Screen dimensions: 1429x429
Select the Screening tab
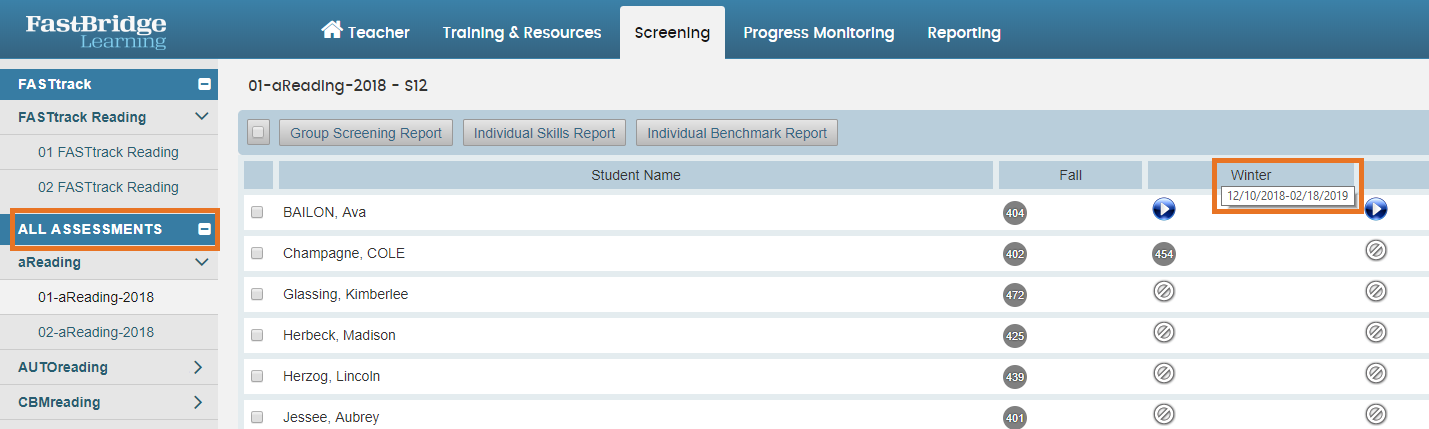(x=672, y=33)
